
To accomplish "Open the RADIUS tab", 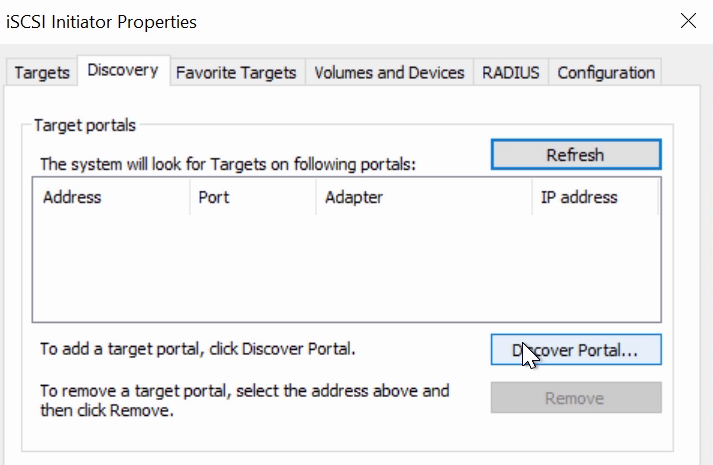I will coord(510,73).
